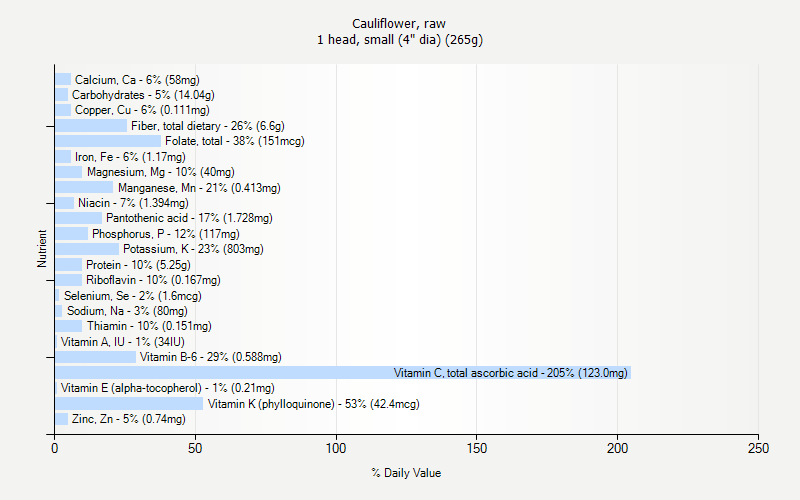The image size is (800, 500).
Task: Click the Vitamin A, IU - 1% label
Action: click(122, 342)
